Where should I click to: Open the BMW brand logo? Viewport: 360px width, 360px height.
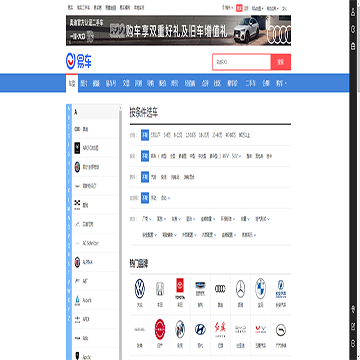[260, 289]
